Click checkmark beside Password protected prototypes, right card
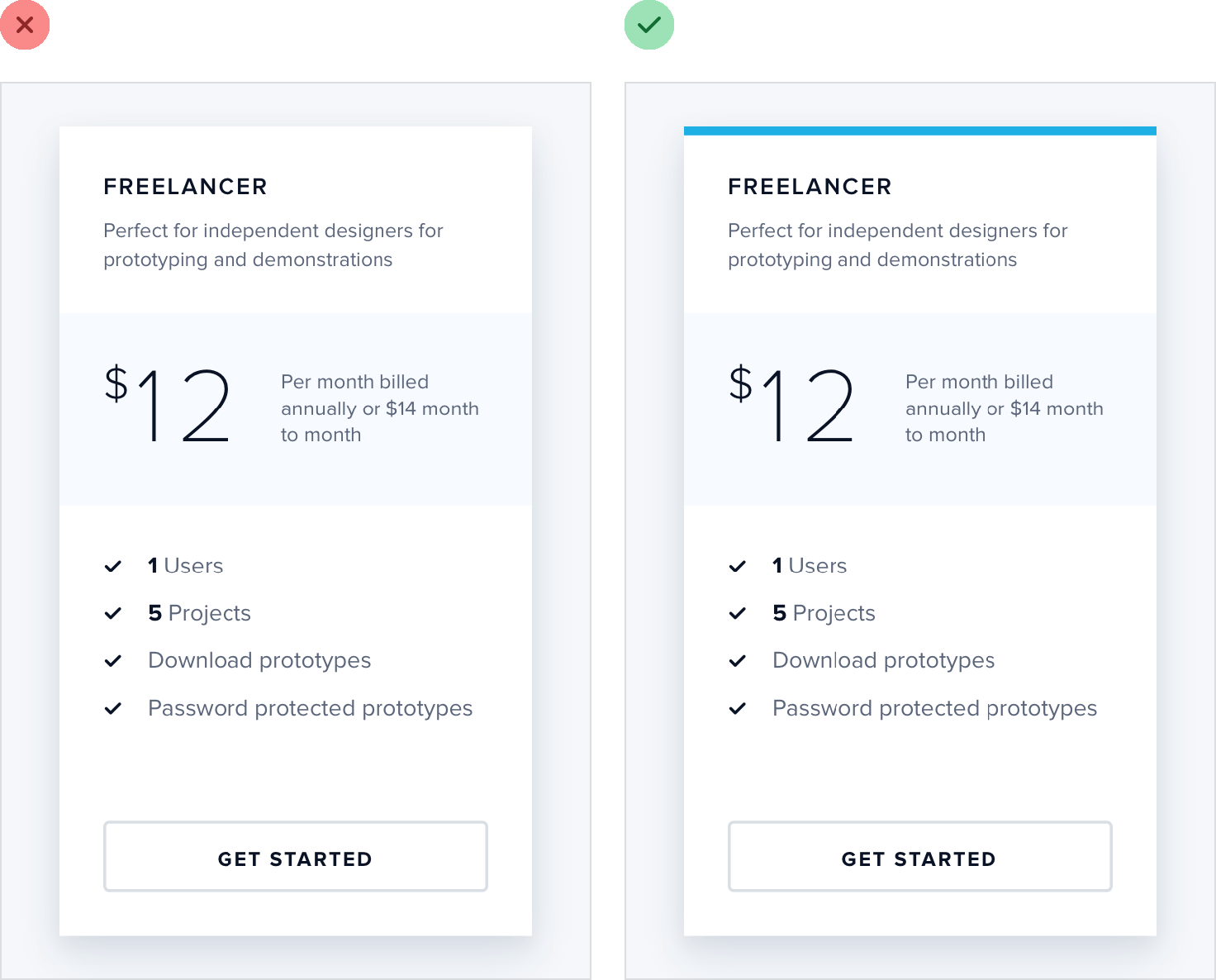Image resolution: width=1216 pixels, height=980 pixels. click(738, 708)
